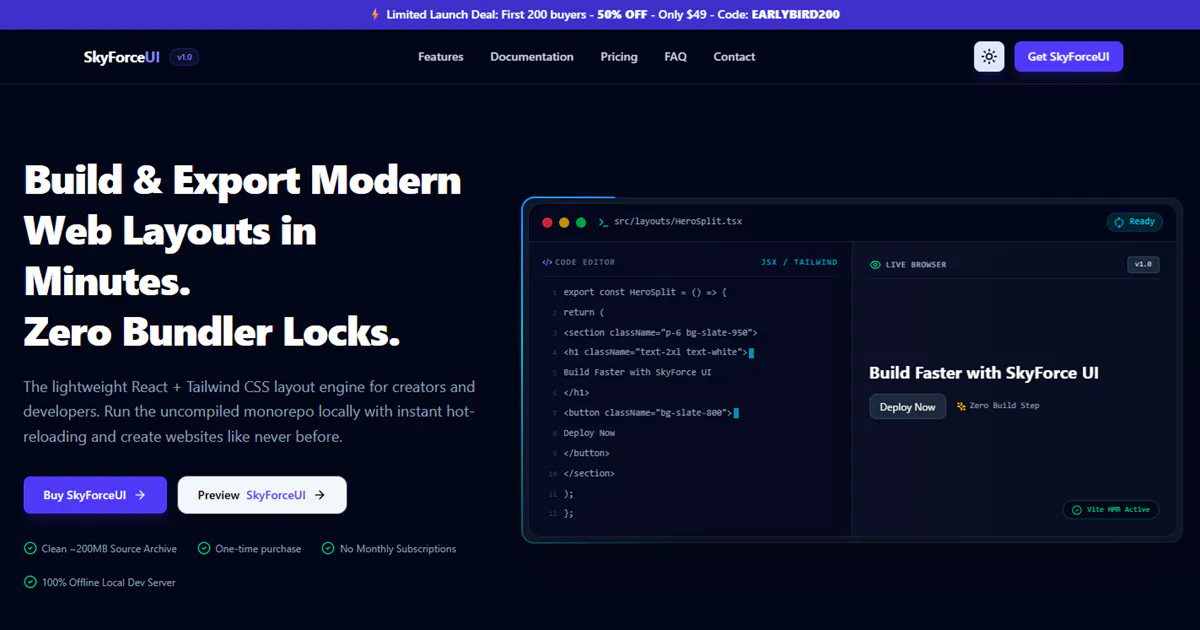Click the Buy SkyForceUI button
The height and width of the screenshot is (630, 1200).
pyautogui.click(x=95, y=495)
